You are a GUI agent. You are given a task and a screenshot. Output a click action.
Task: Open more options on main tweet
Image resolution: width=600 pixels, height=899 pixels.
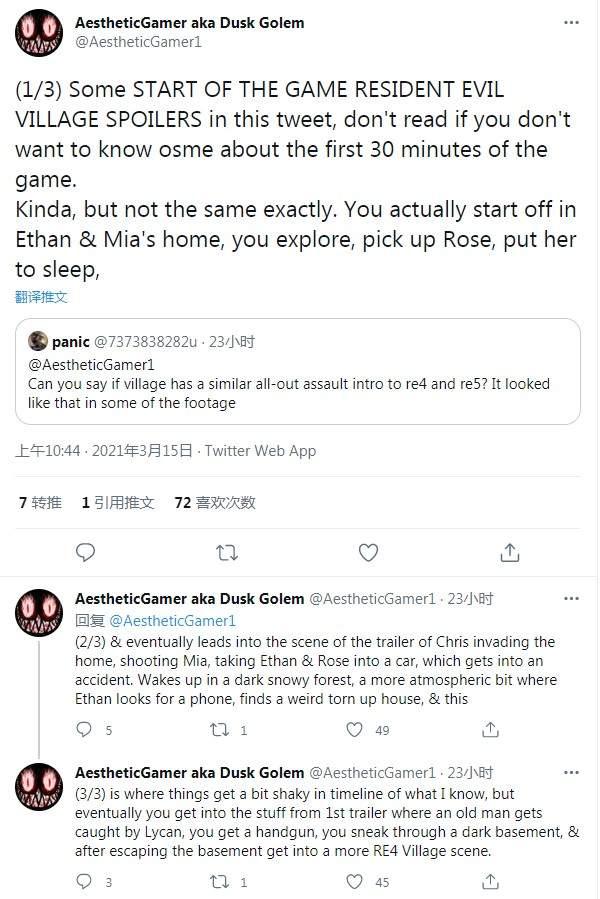pos(571,23)
